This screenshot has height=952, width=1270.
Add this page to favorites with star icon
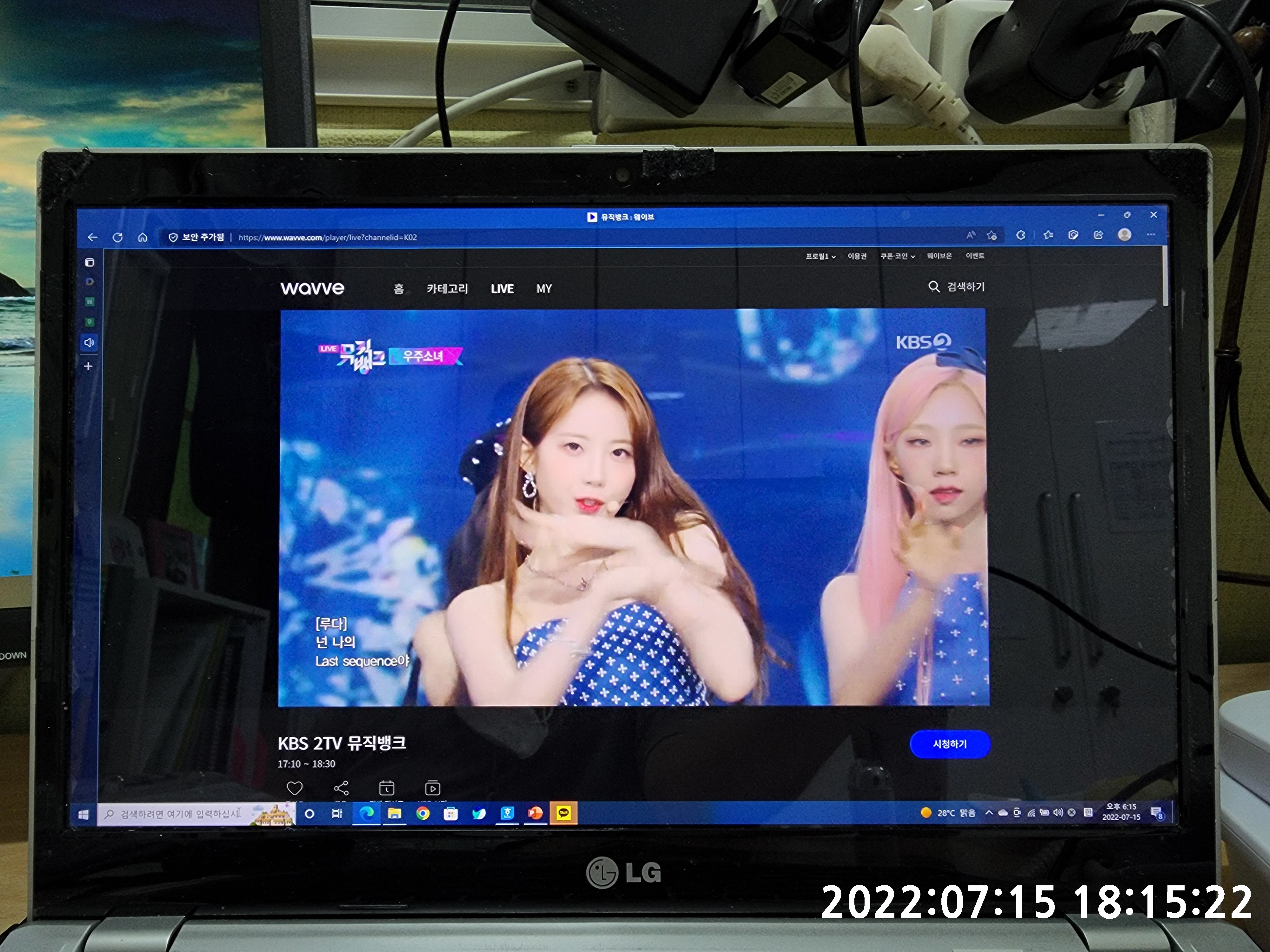992,235
